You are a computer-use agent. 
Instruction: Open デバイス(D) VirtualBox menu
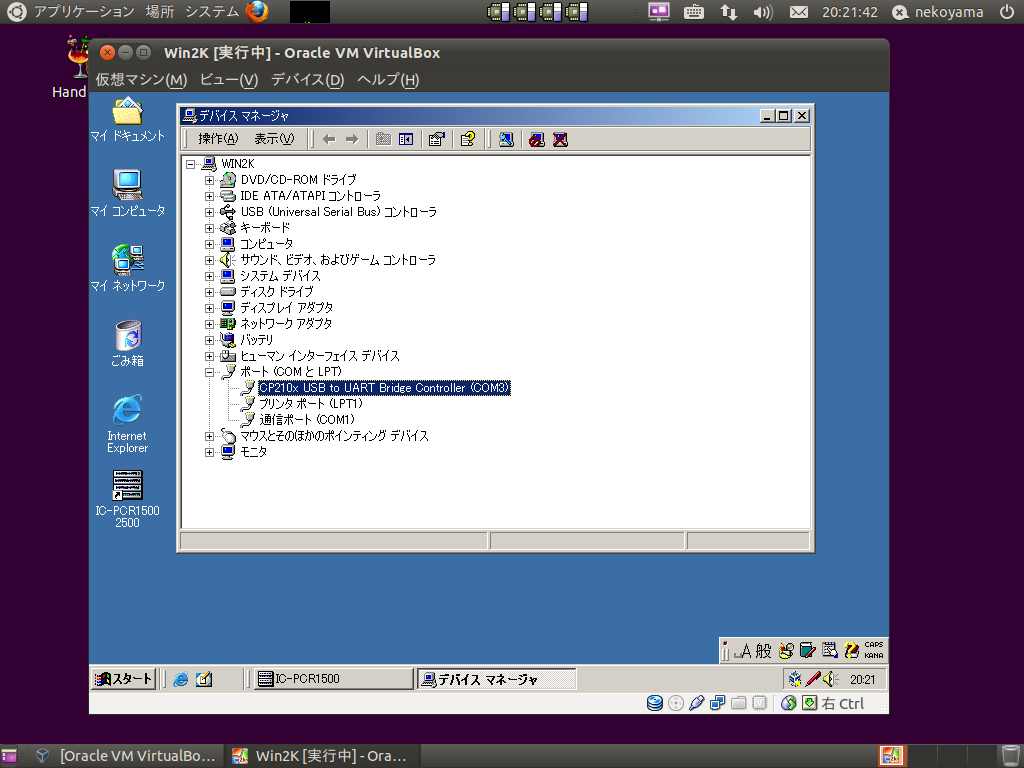click(x=307, y=80)
